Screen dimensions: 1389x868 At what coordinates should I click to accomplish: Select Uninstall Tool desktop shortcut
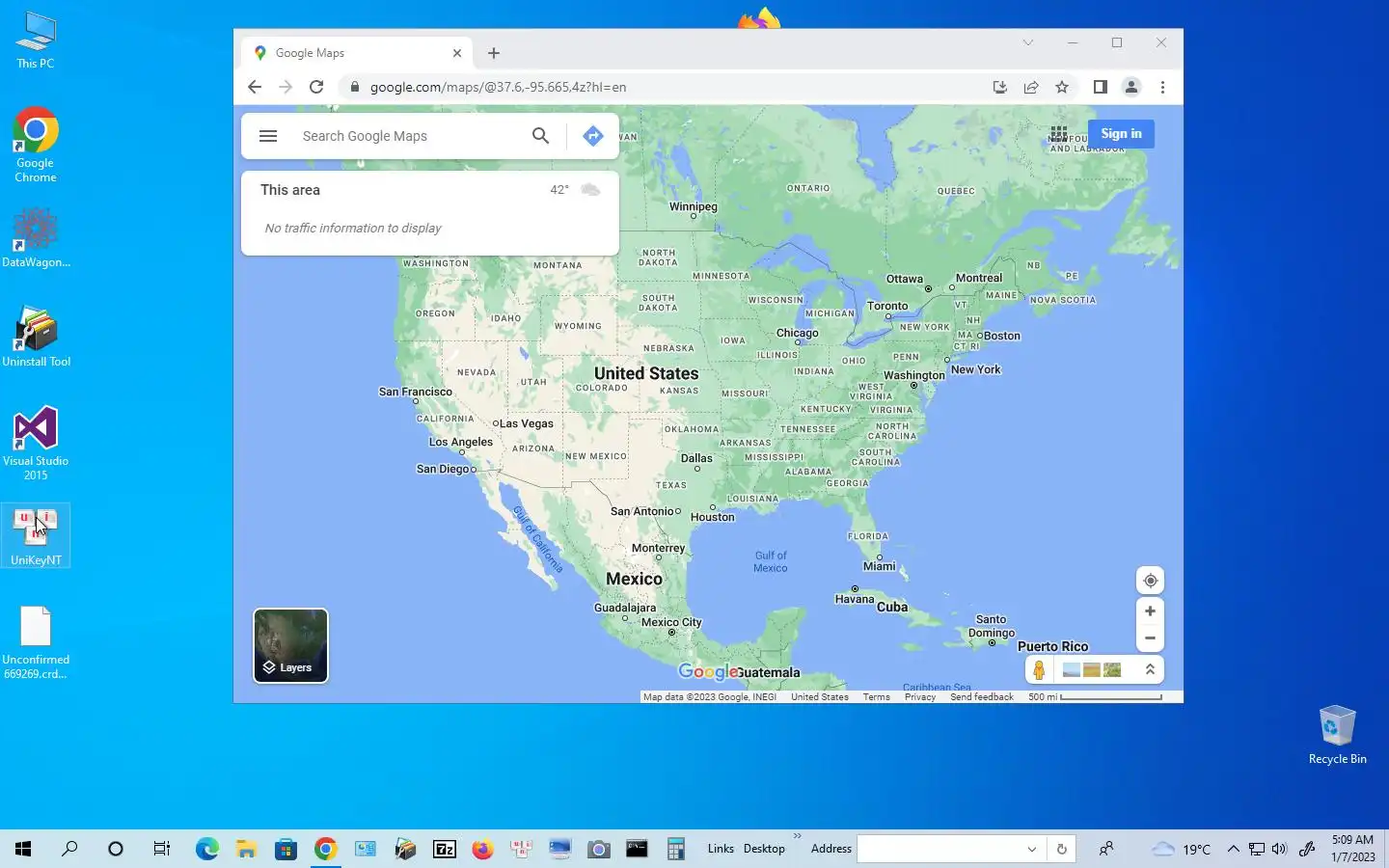tap(36, 338)
